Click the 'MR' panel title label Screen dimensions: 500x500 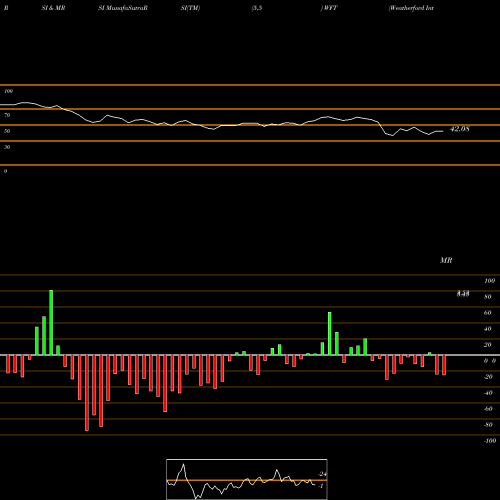[446, 260]
